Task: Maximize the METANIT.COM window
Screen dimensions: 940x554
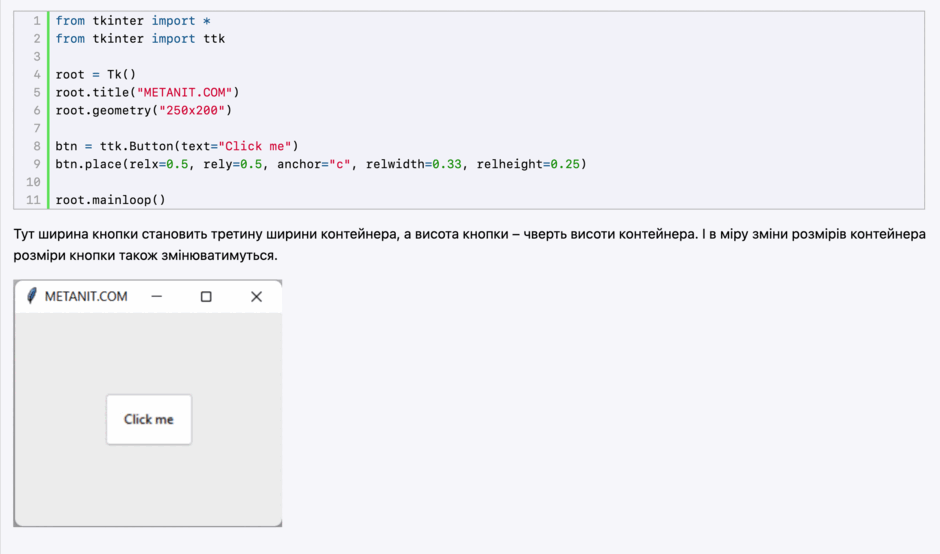Action: click(x=206, y=296)
